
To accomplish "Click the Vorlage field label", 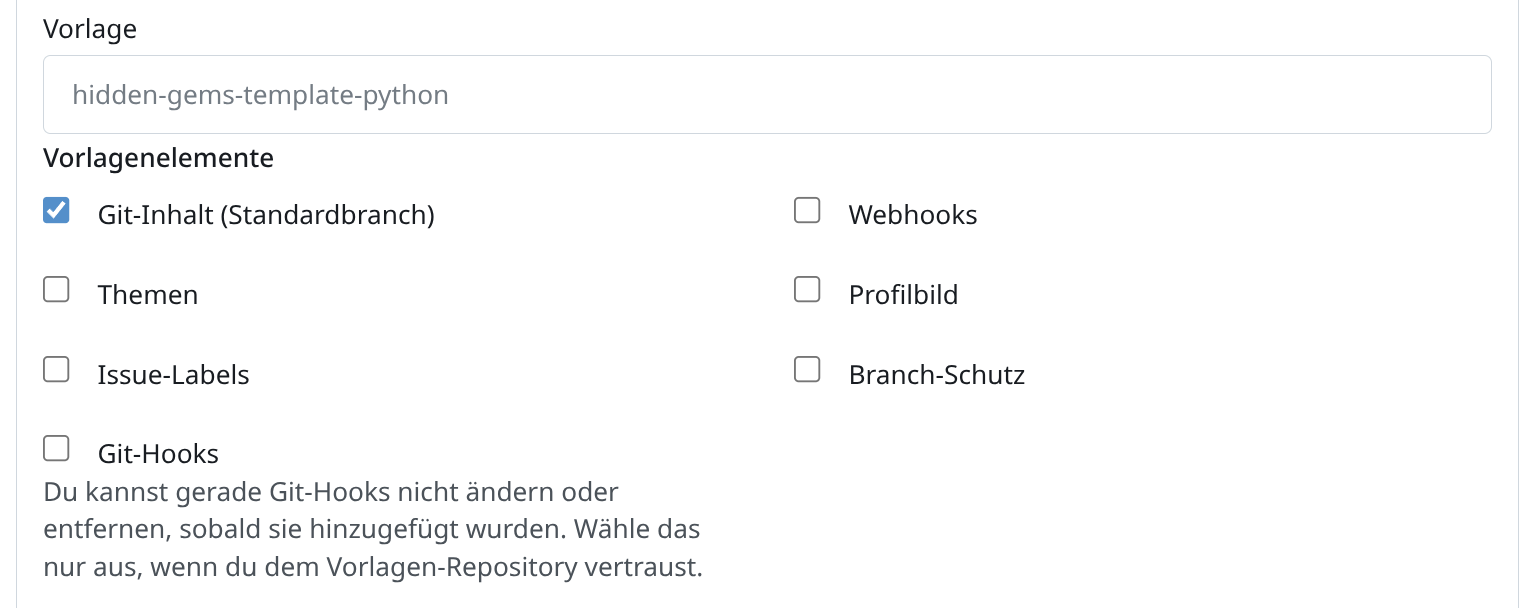I will 90,29.
